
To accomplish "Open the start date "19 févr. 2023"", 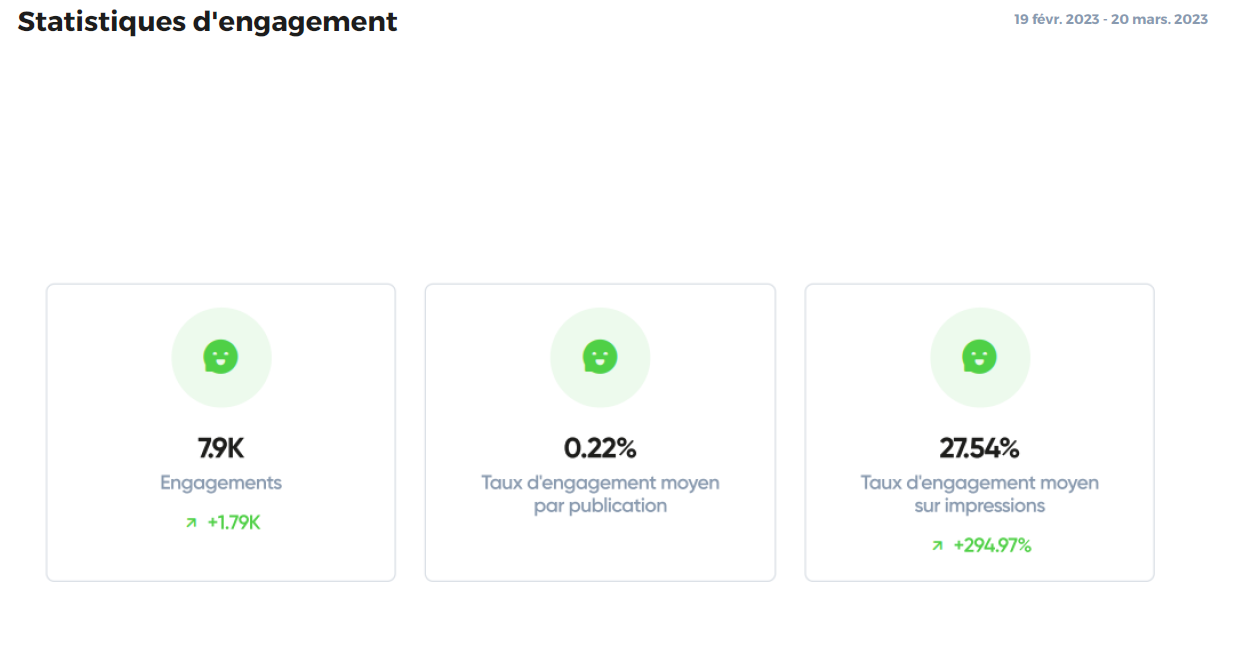I will [1058, 19].
